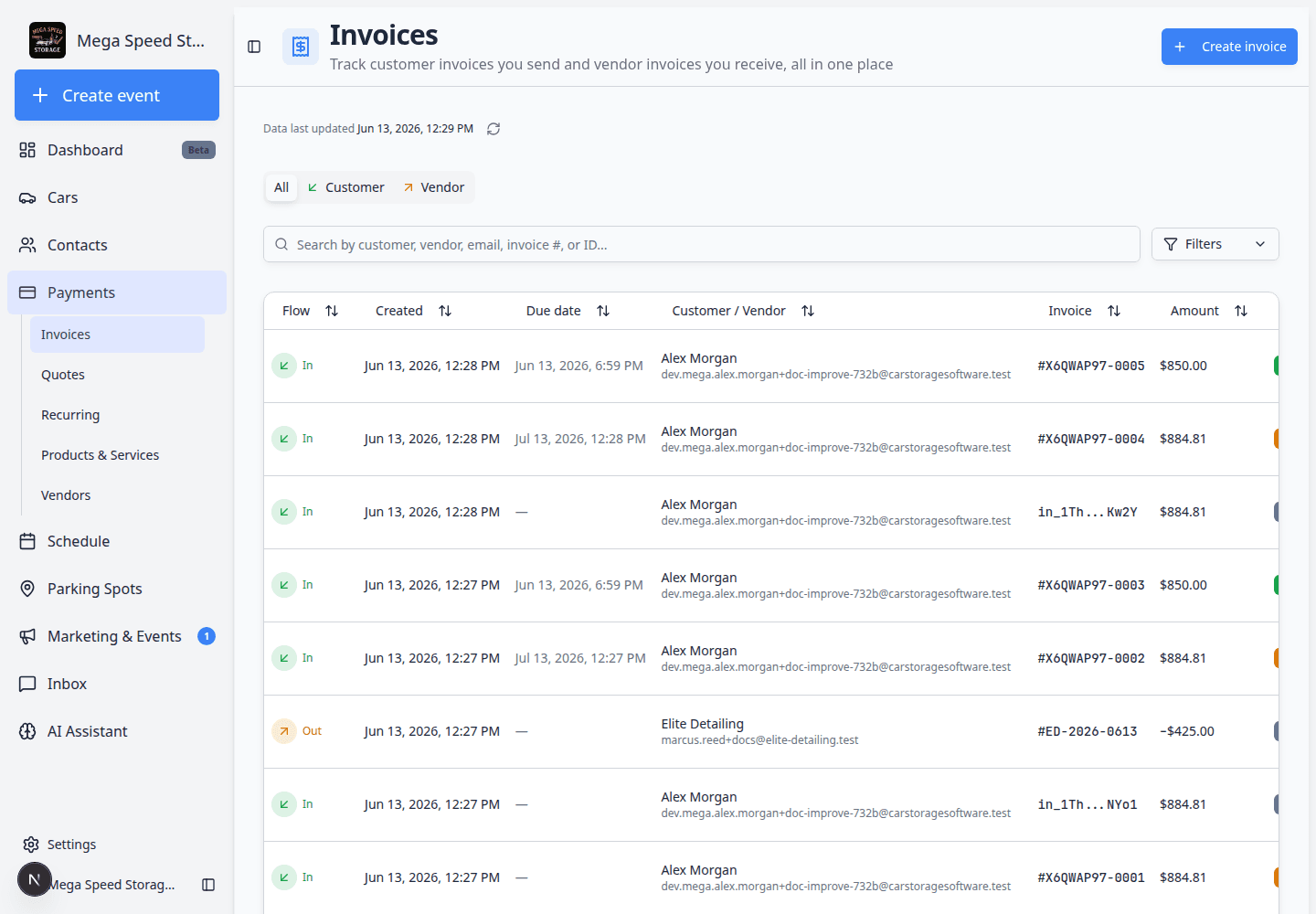Click the In flow icon for invoice #X6QWAP97-0005
The width and height of the screenshot is (1316, 914).
[x=284, y=366]
